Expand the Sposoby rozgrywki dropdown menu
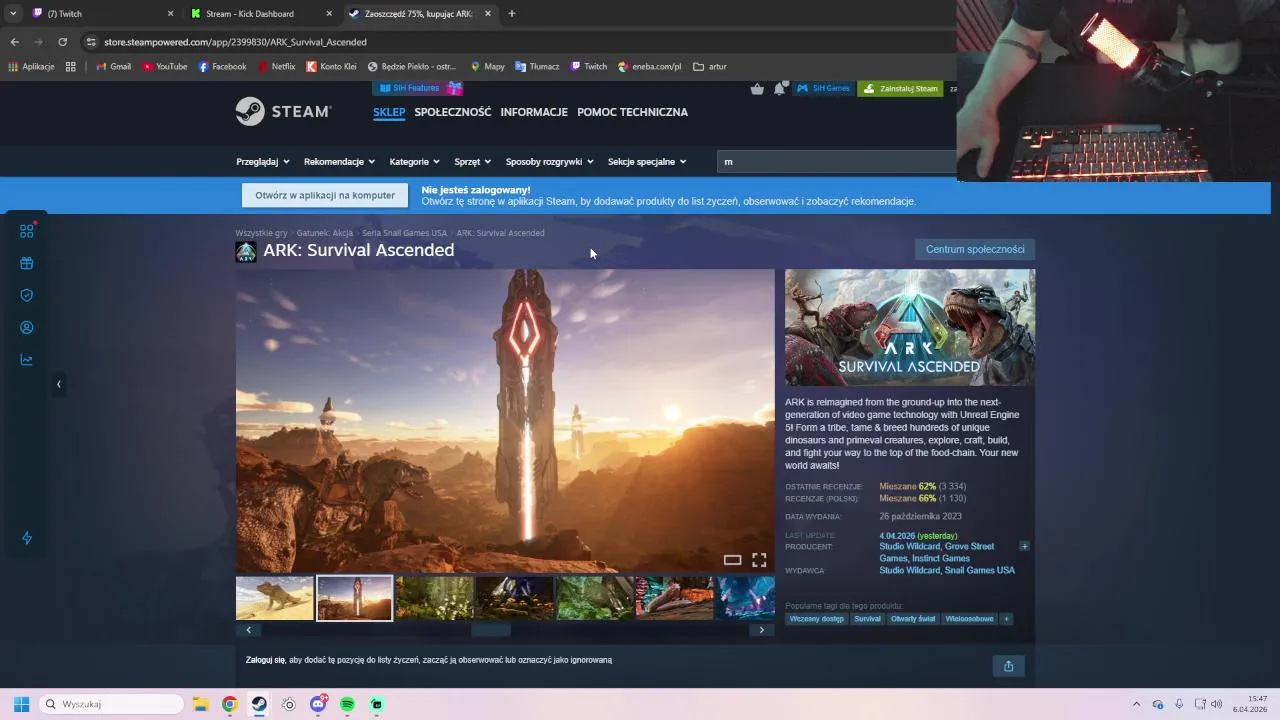 pos(550,161)
